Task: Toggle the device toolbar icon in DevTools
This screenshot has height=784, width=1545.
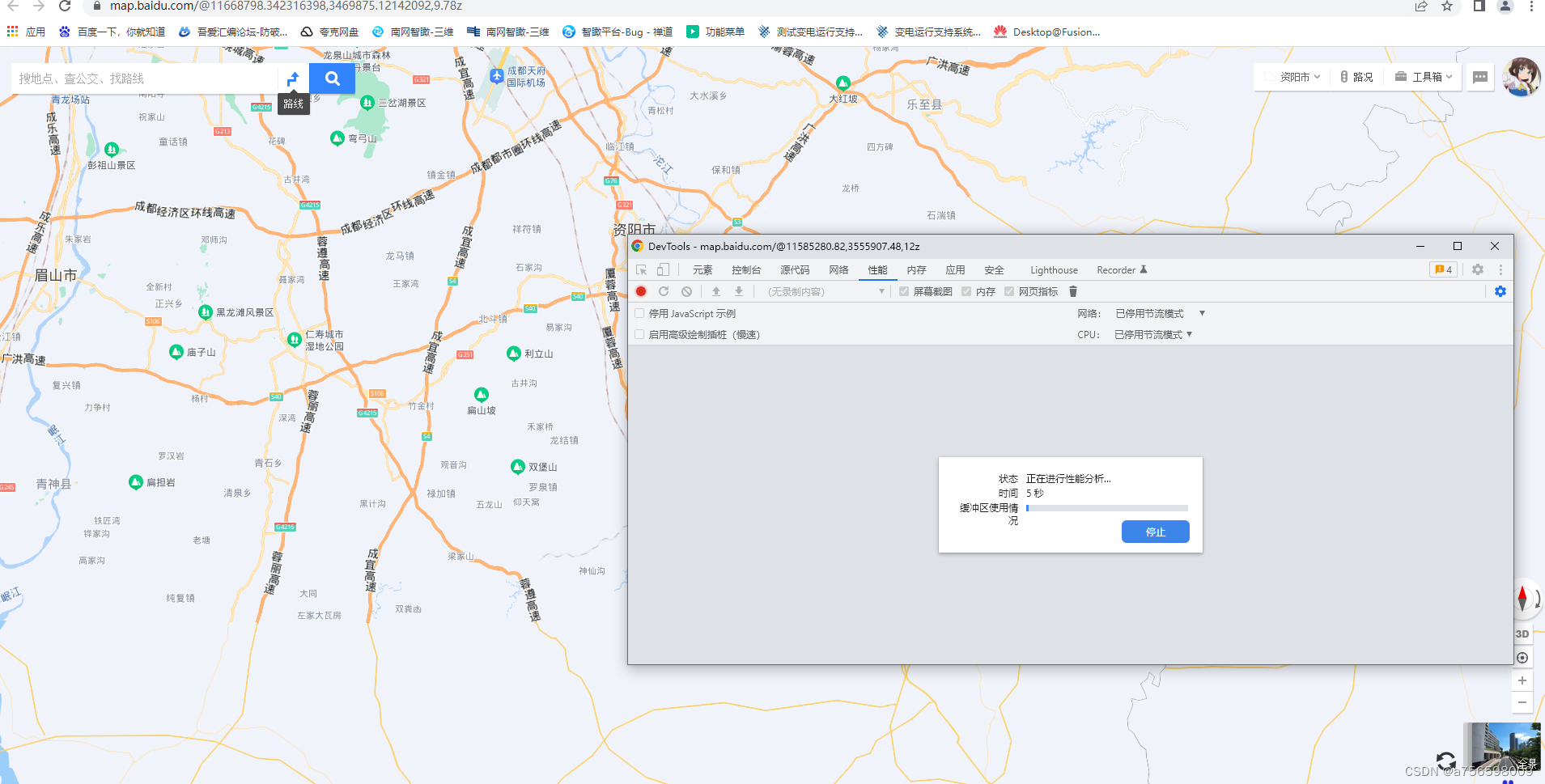Action: pos(663,269)
